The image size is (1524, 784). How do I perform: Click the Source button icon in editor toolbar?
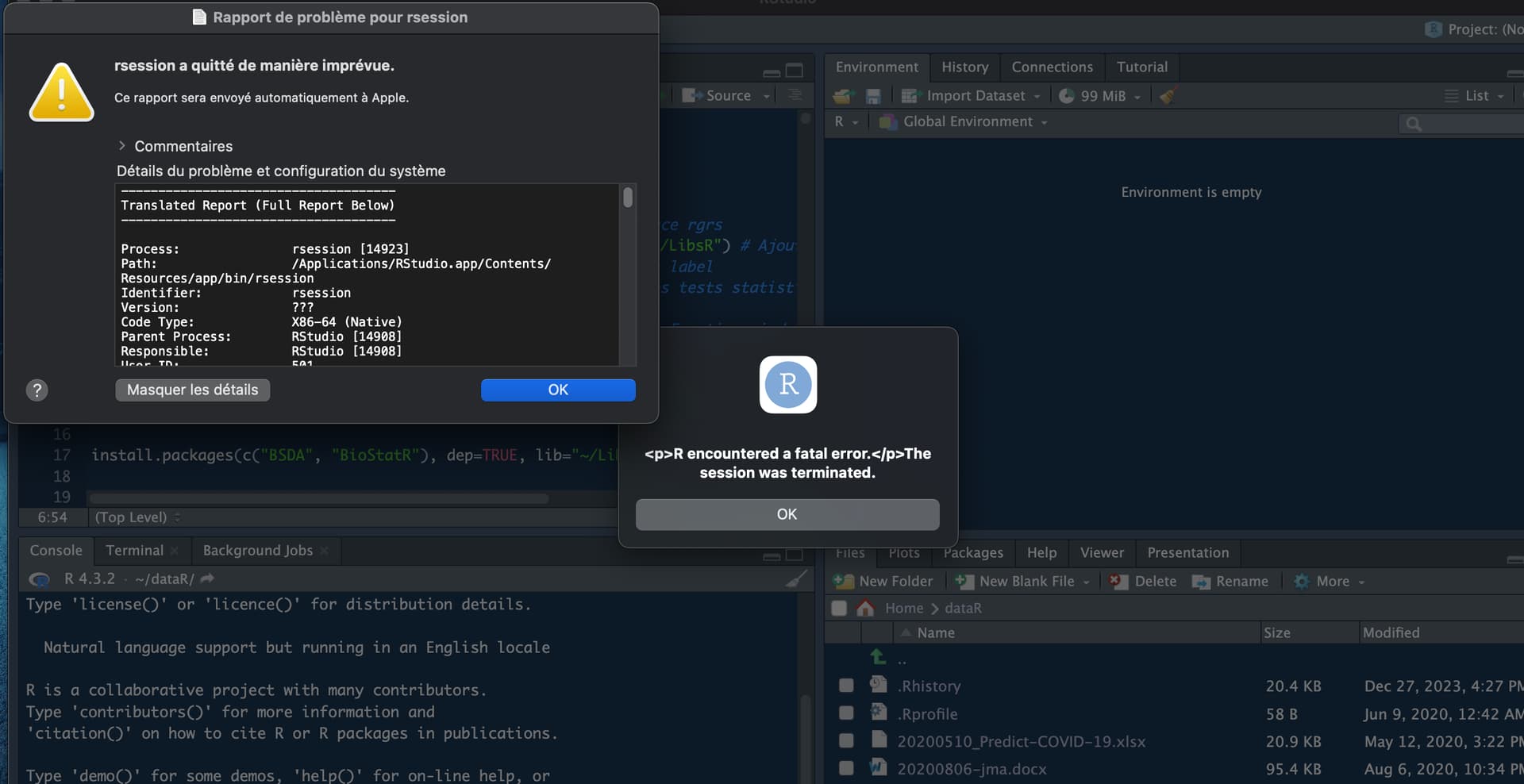coord(692,95)
